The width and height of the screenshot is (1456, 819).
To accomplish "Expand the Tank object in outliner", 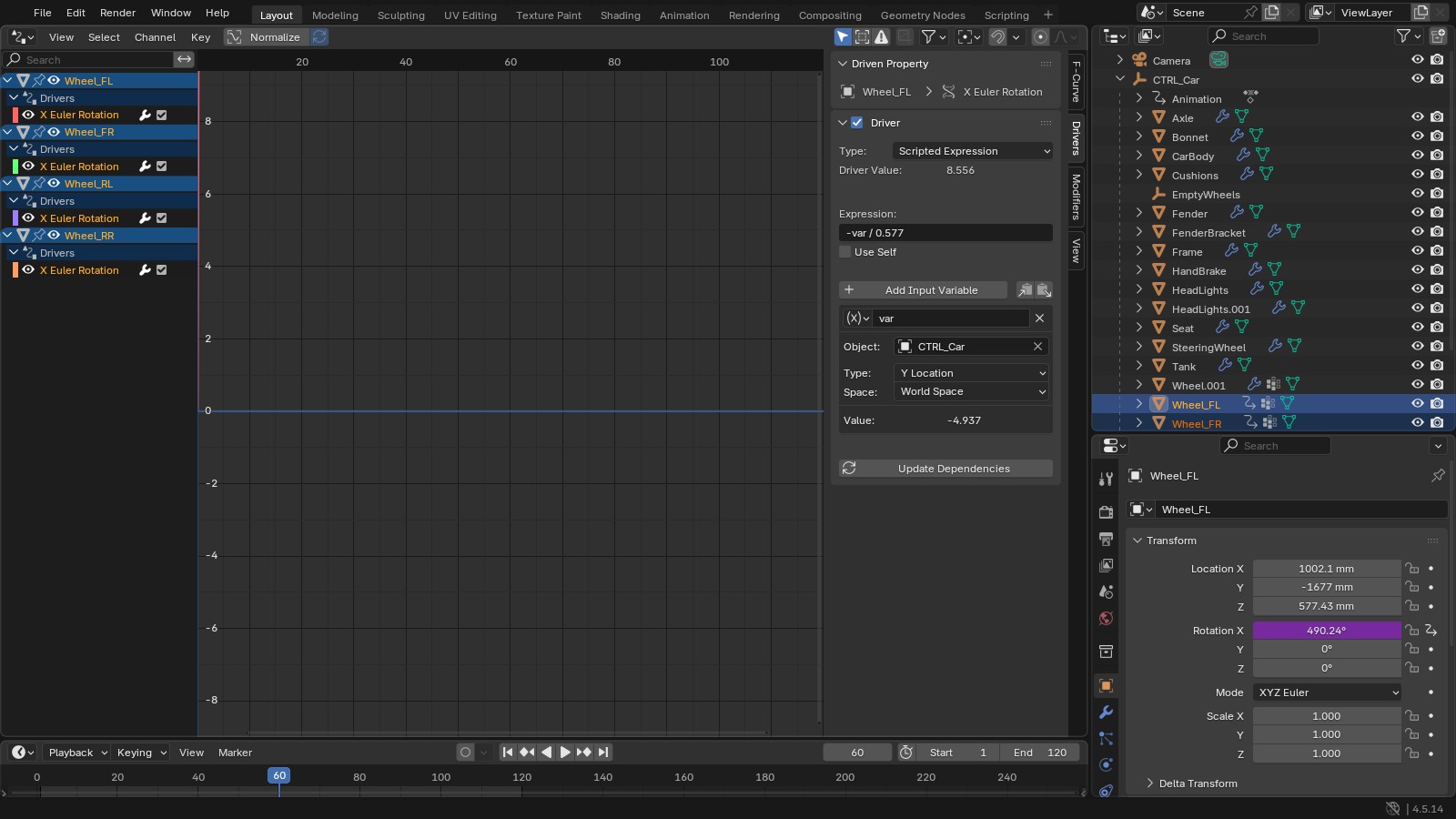I will click(x=1138, y=366).
